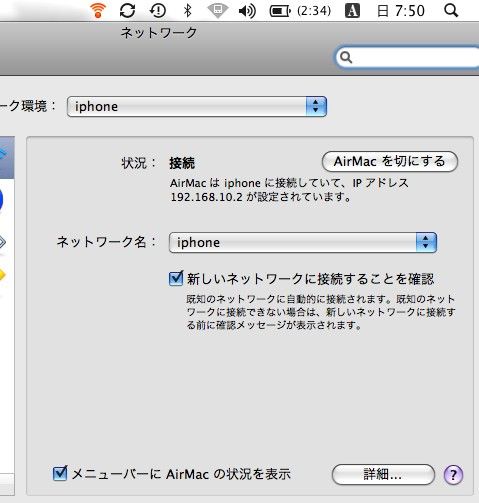Click the date and time 日 7:50 menu
Screen dimensions: 479x503
[x=401, y=11]
